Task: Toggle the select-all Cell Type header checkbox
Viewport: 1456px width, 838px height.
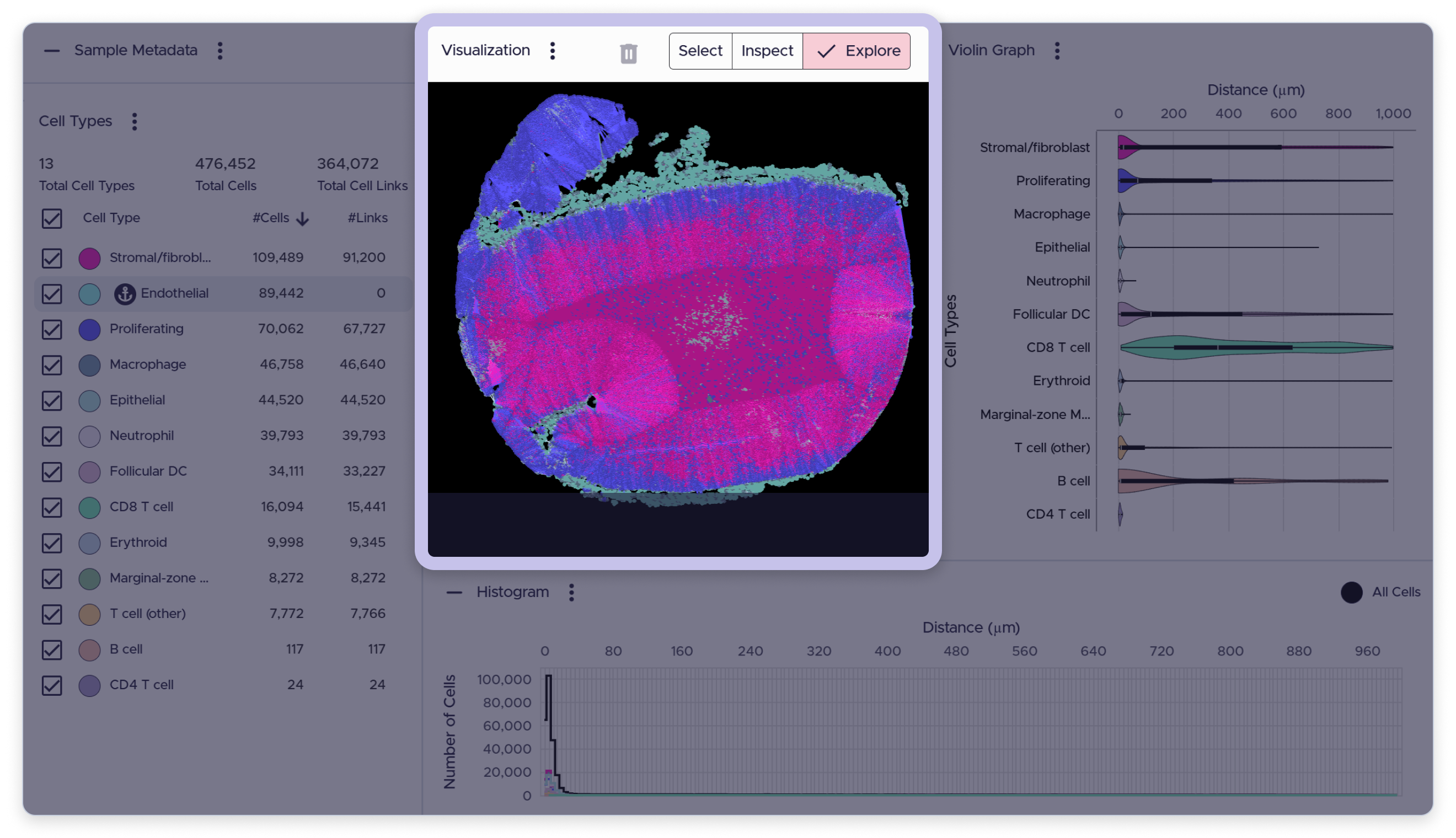Action: coord(52,219)
